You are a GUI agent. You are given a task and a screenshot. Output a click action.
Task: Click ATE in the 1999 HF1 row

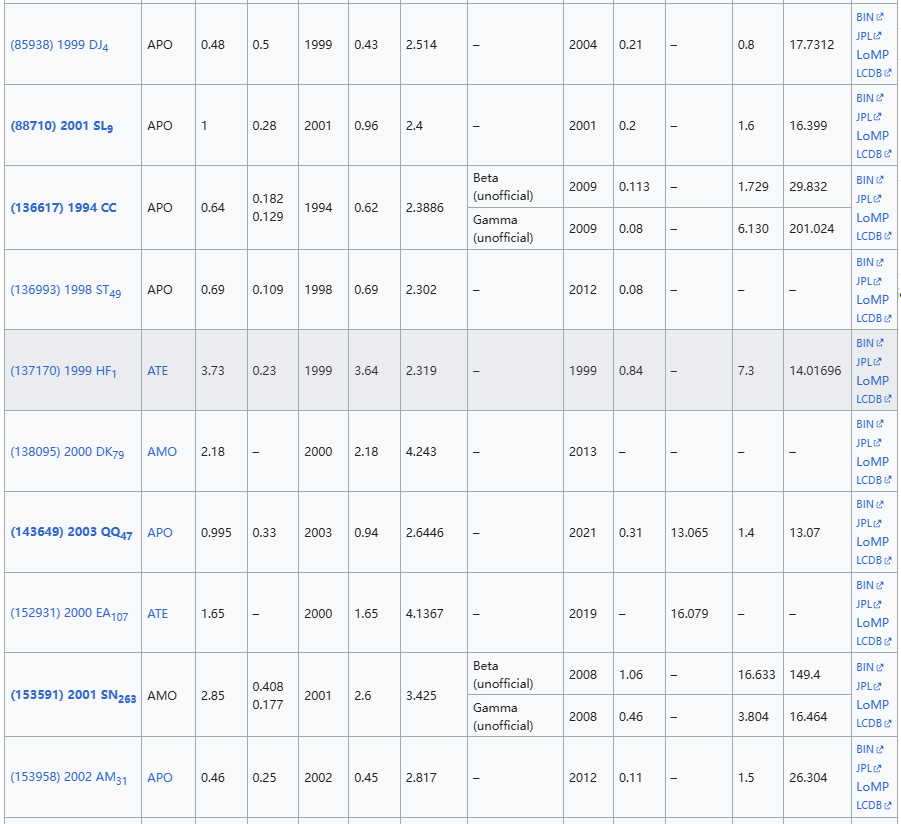point(158,371)
